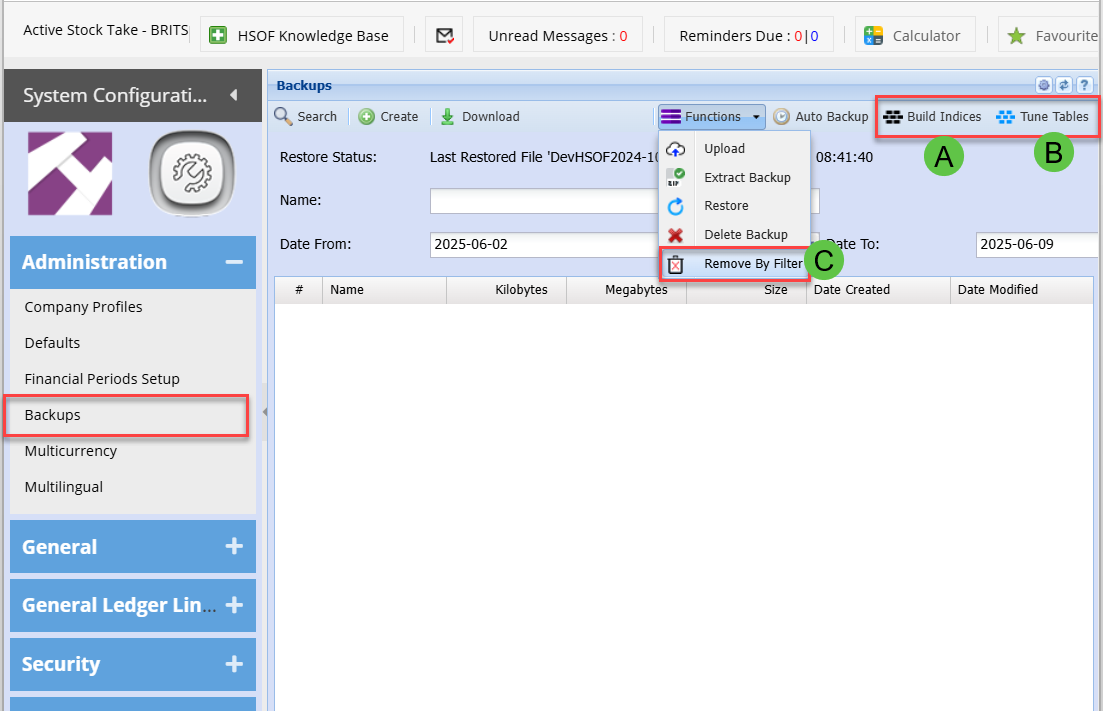Screen dimensions: 1103x711
Task: Choose Extract Backup menu option
Action: pyautogui.click(x=746, y=178)
